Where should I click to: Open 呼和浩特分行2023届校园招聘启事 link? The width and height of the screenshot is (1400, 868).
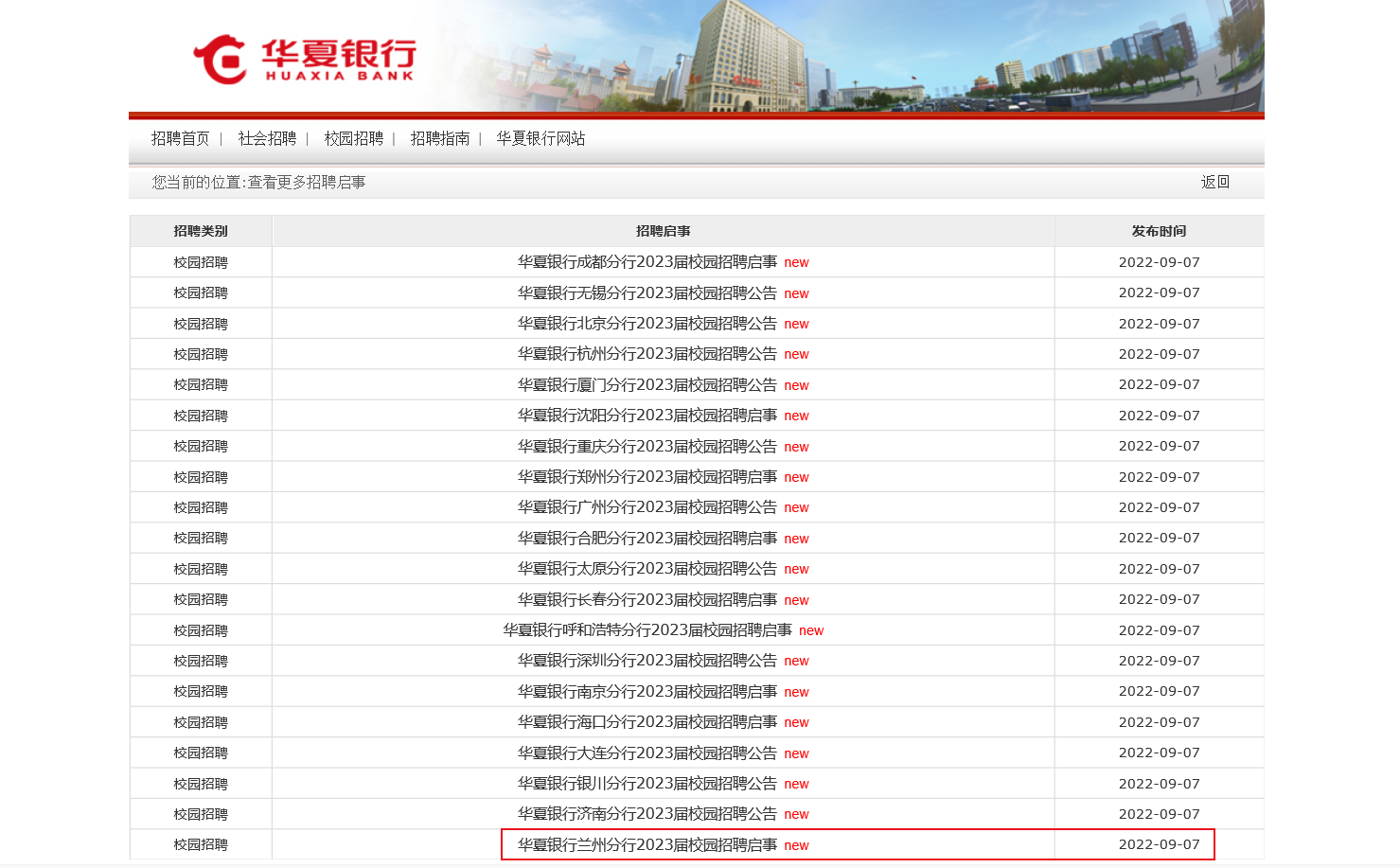[647, 630]
